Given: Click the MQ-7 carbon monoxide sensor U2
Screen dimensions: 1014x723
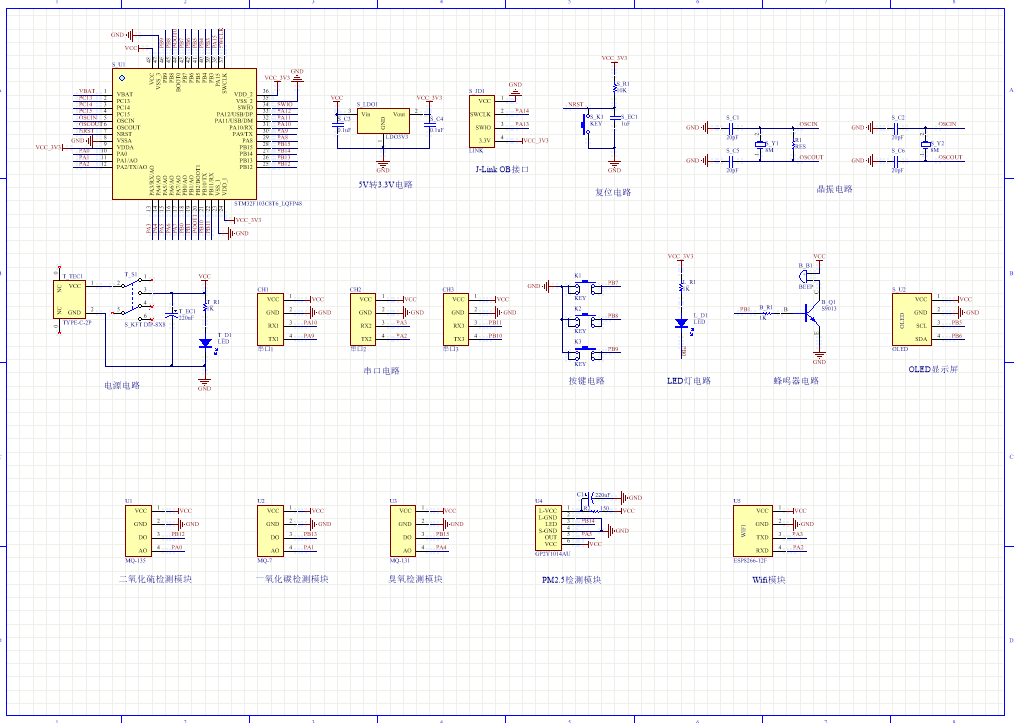Looking at the screenshot, I should tap(271, 530).
